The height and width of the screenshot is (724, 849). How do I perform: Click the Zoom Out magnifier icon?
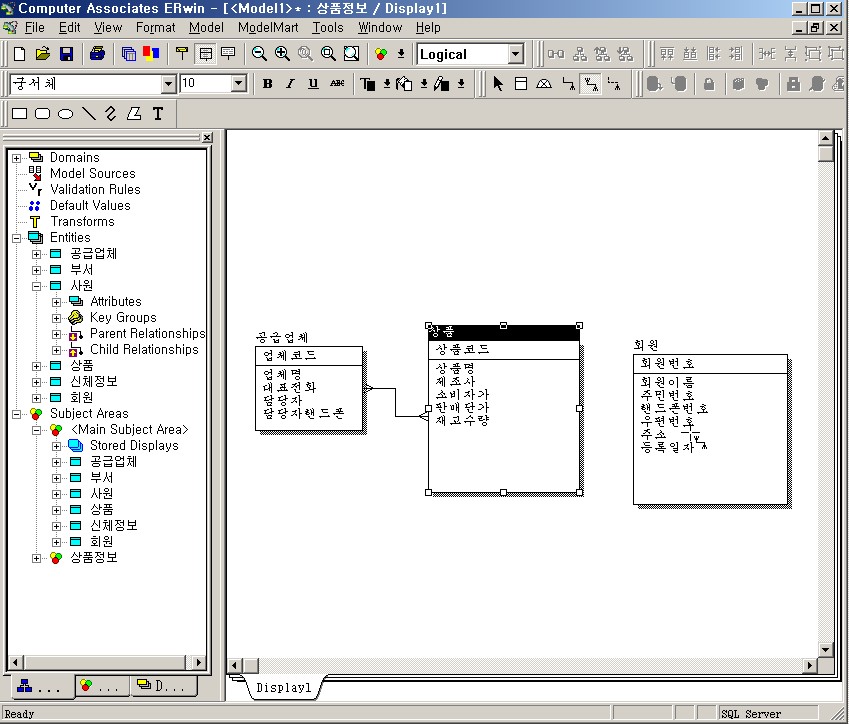pyautogui.click(x=259, y=54)
